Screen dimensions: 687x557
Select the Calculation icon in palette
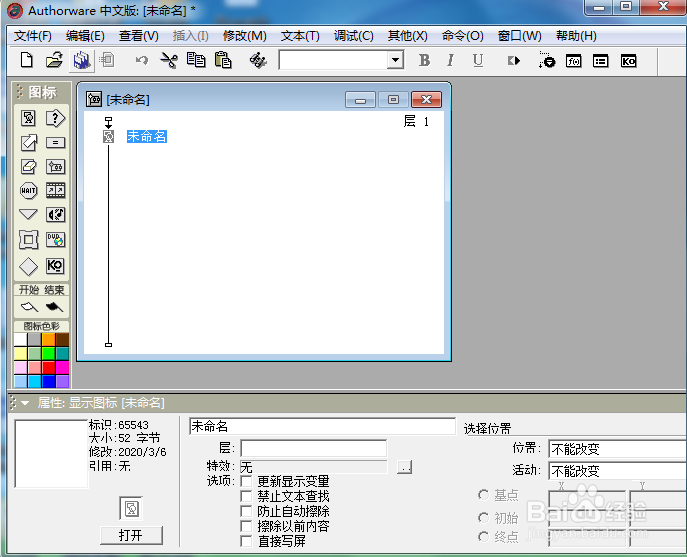[x=55, y=142]
